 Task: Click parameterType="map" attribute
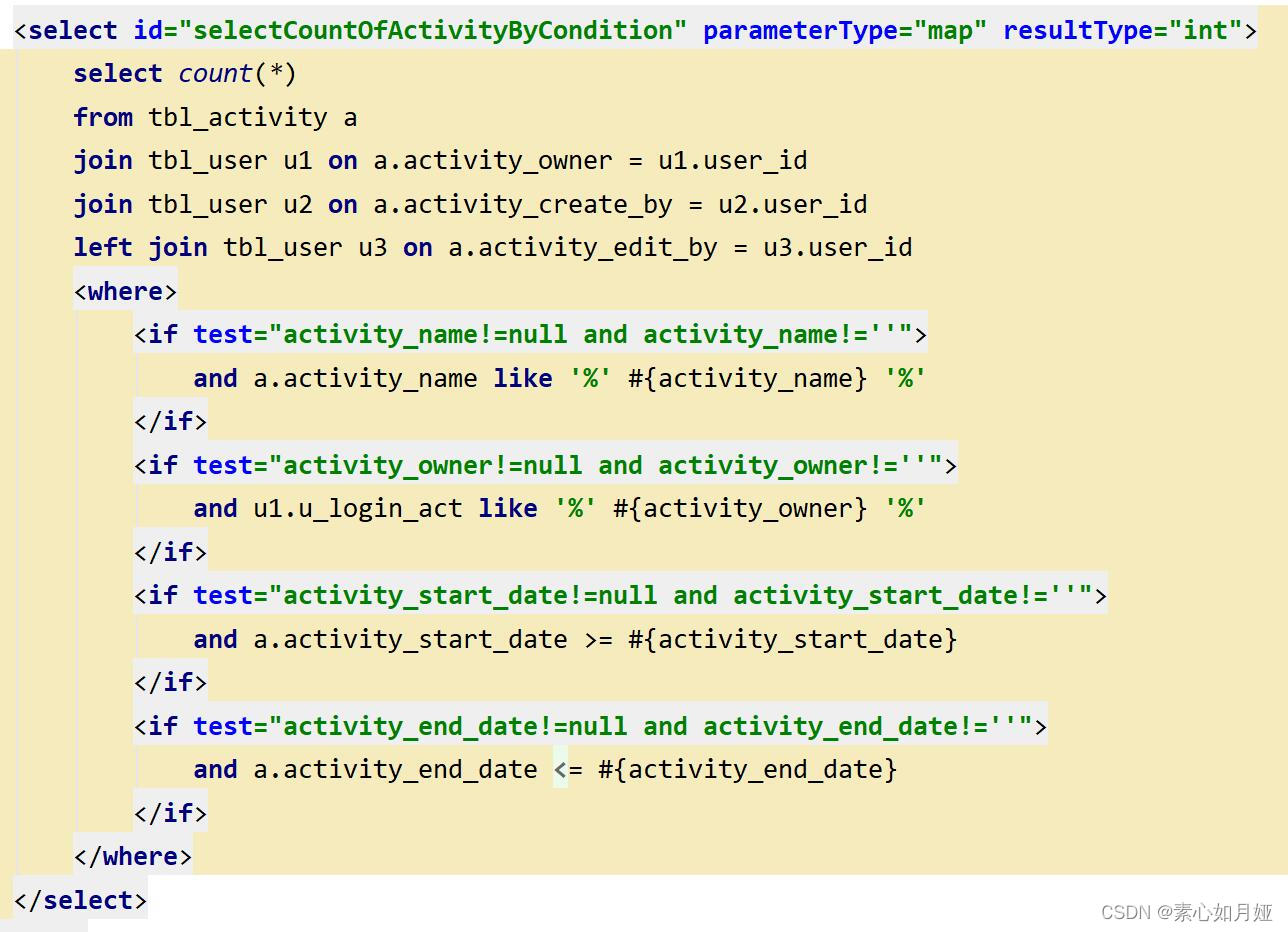[845, 31]
